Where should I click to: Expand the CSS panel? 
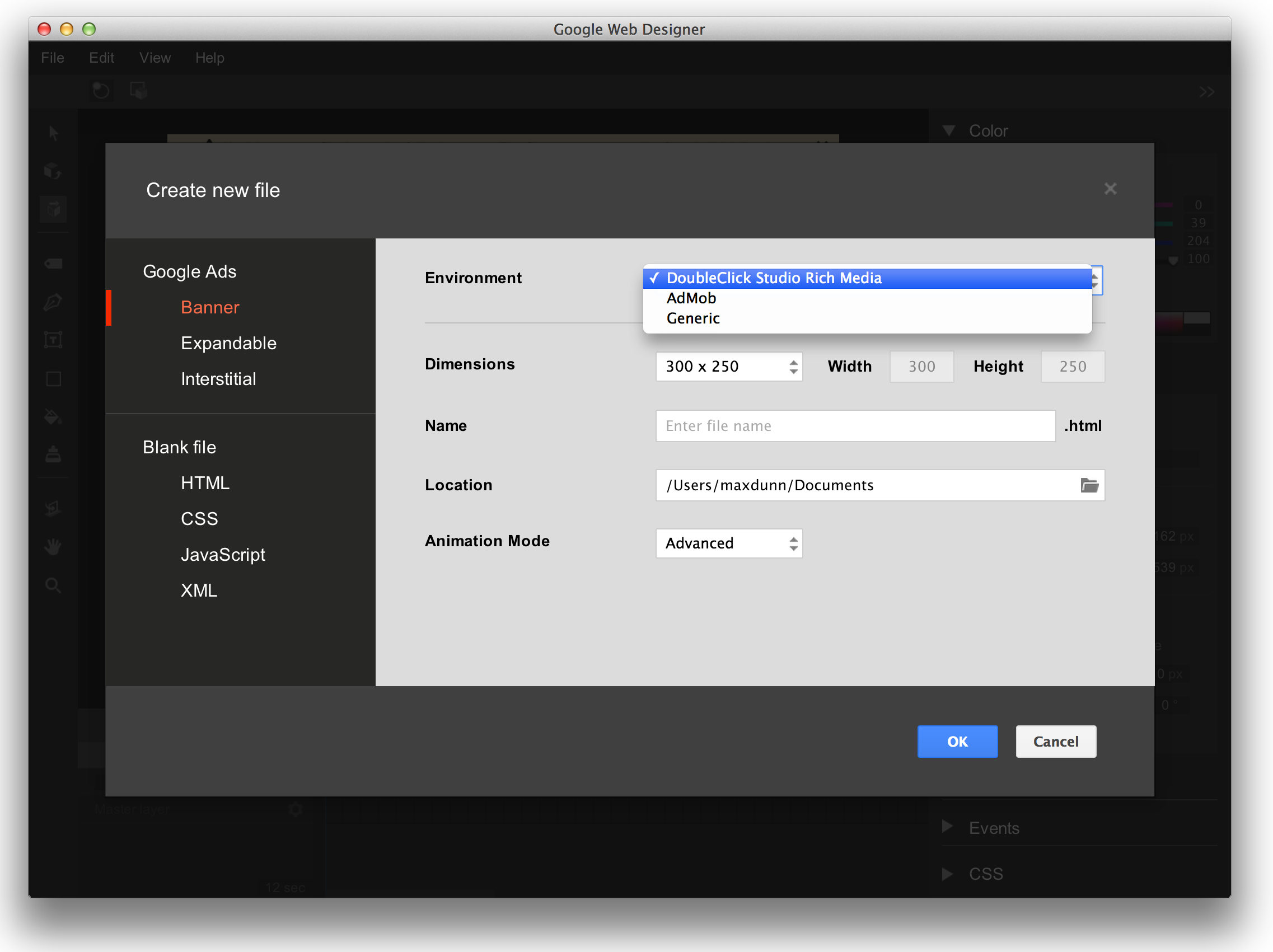point(947,873)
